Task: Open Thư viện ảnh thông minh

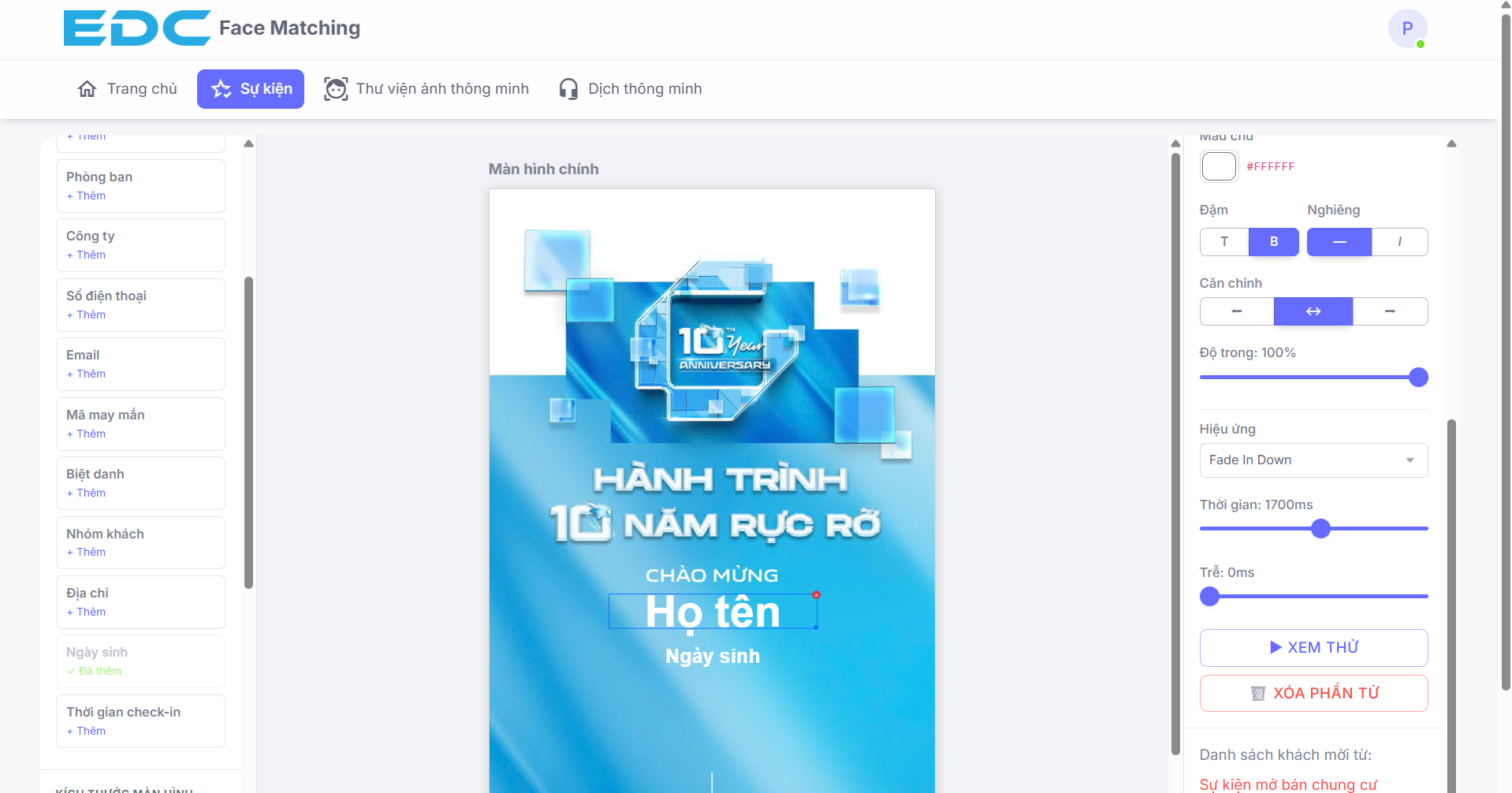Action: tap(426, 89)
